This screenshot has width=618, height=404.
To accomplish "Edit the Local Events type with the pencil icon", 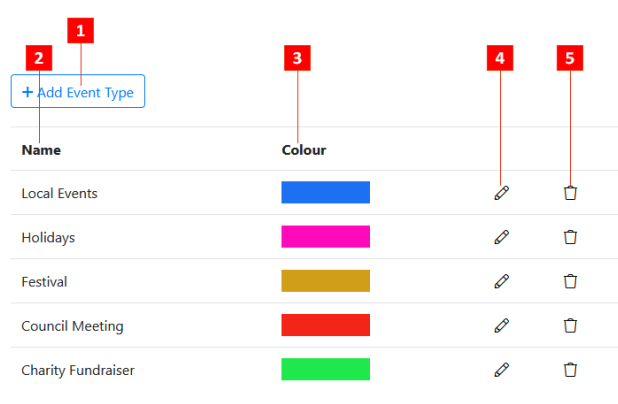I will 501,193.
